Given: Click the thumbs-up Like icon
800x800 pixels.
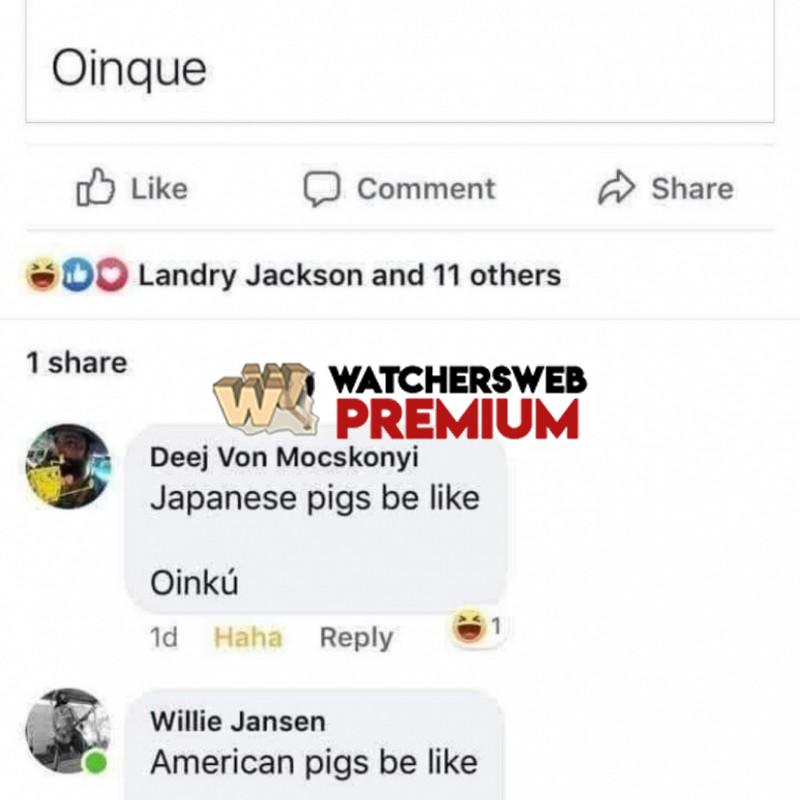Looking at the screenshot, I should 95,187.
